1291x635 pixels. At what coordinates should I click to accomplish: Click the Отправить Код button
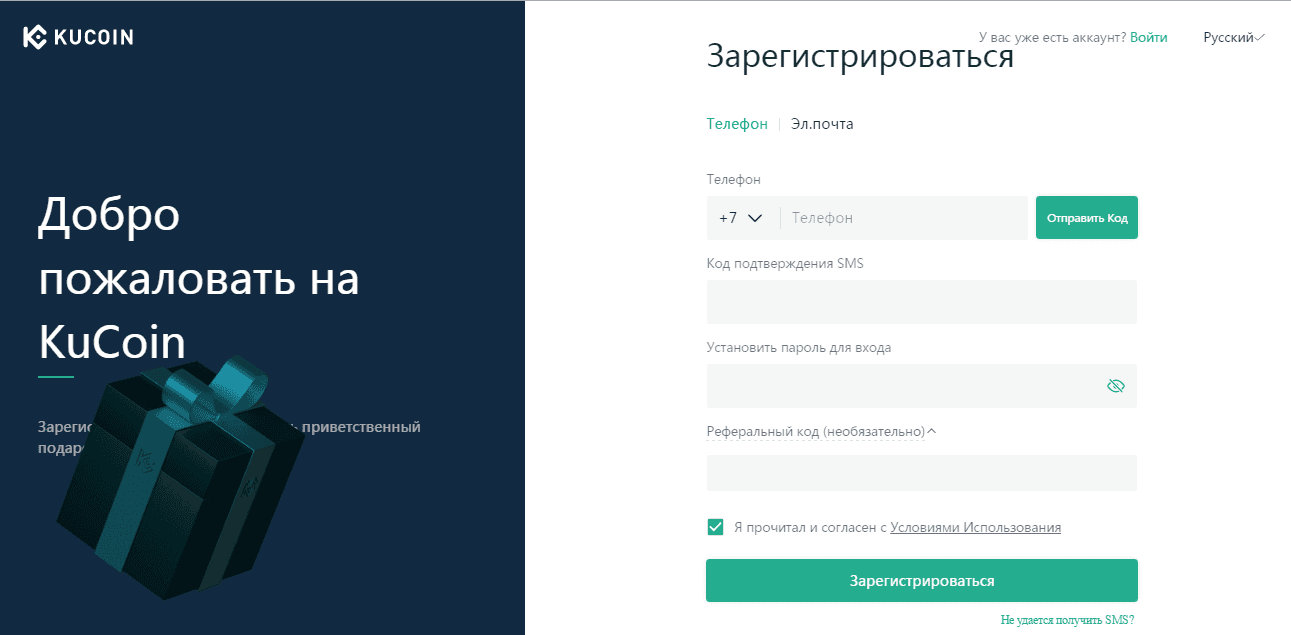coord(1087,218)
